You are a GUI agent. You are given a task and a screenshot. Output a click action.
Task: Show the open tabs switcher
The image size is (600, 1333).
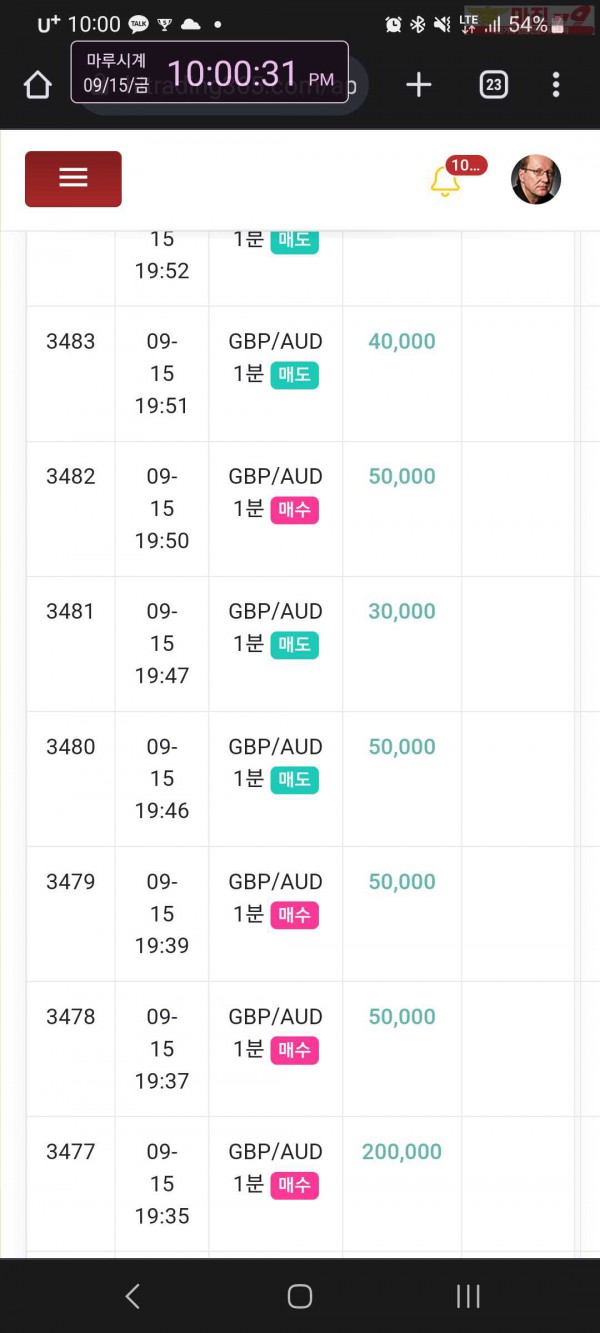coord(492,85)
